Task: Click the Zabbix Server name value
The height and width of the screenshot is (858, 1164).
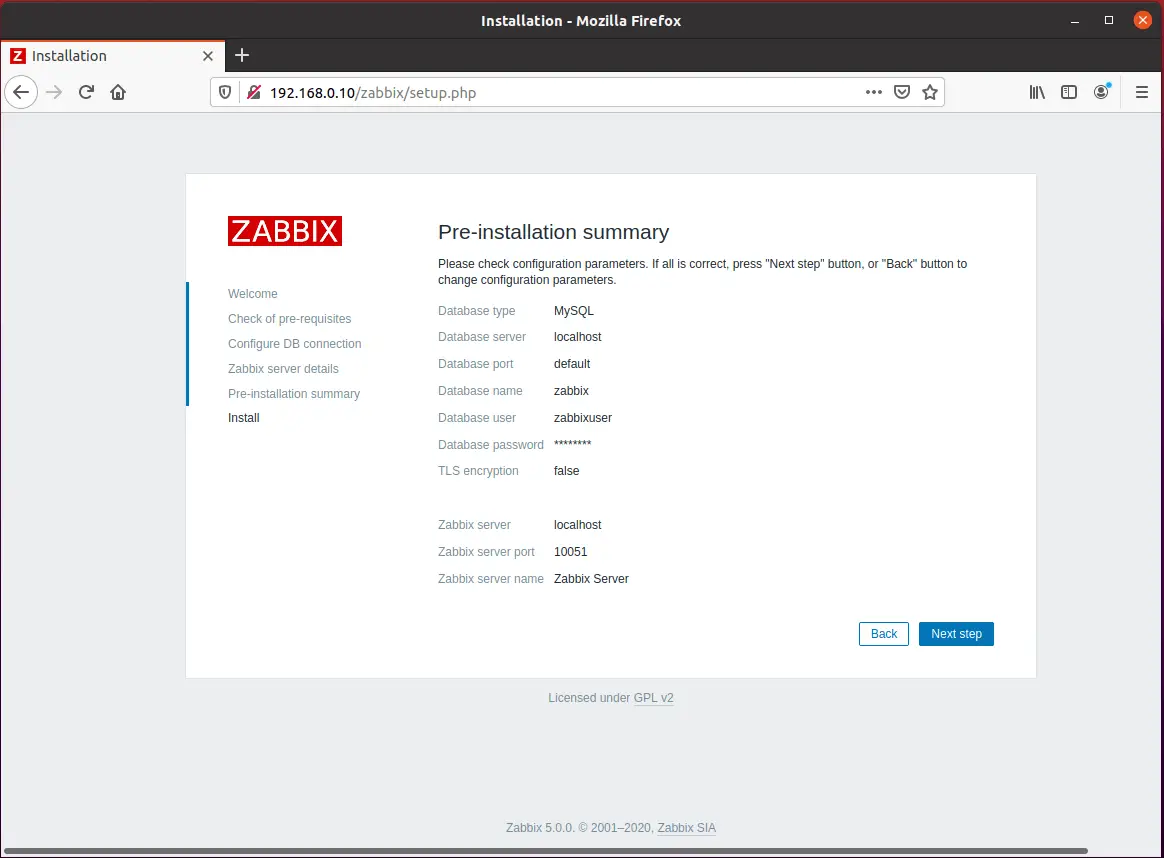Action: 591,579
